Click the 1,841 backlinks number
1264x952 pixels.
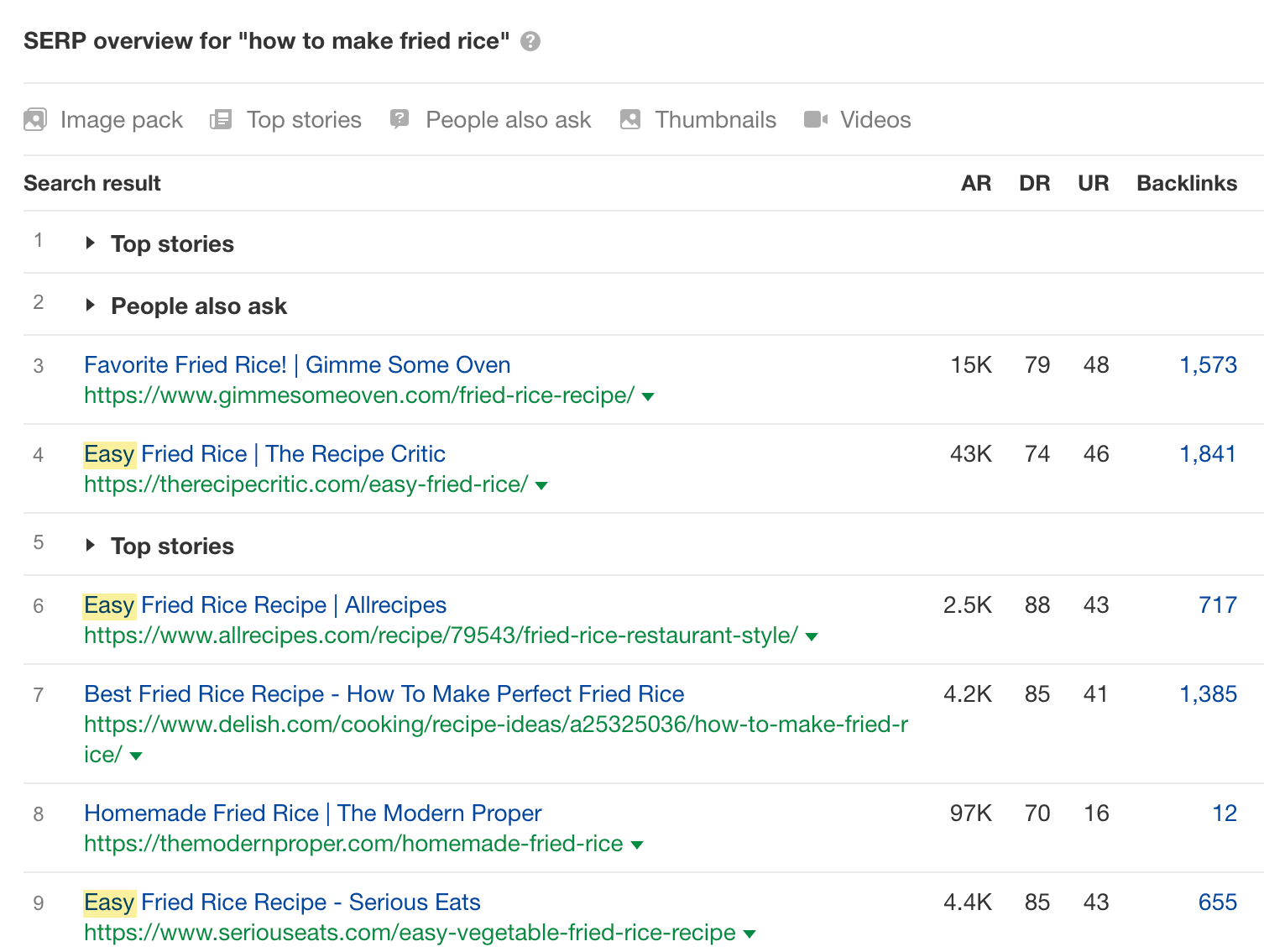click(1208, 454)
